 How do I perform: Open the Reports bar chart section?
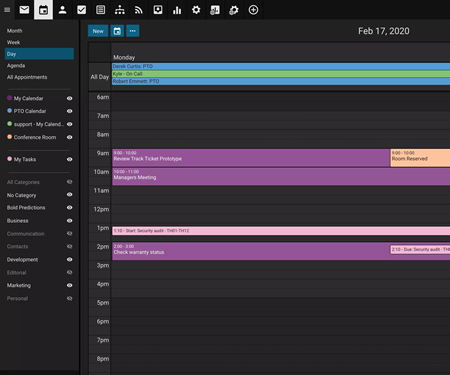pyautogui.click(x=177, y=10)
